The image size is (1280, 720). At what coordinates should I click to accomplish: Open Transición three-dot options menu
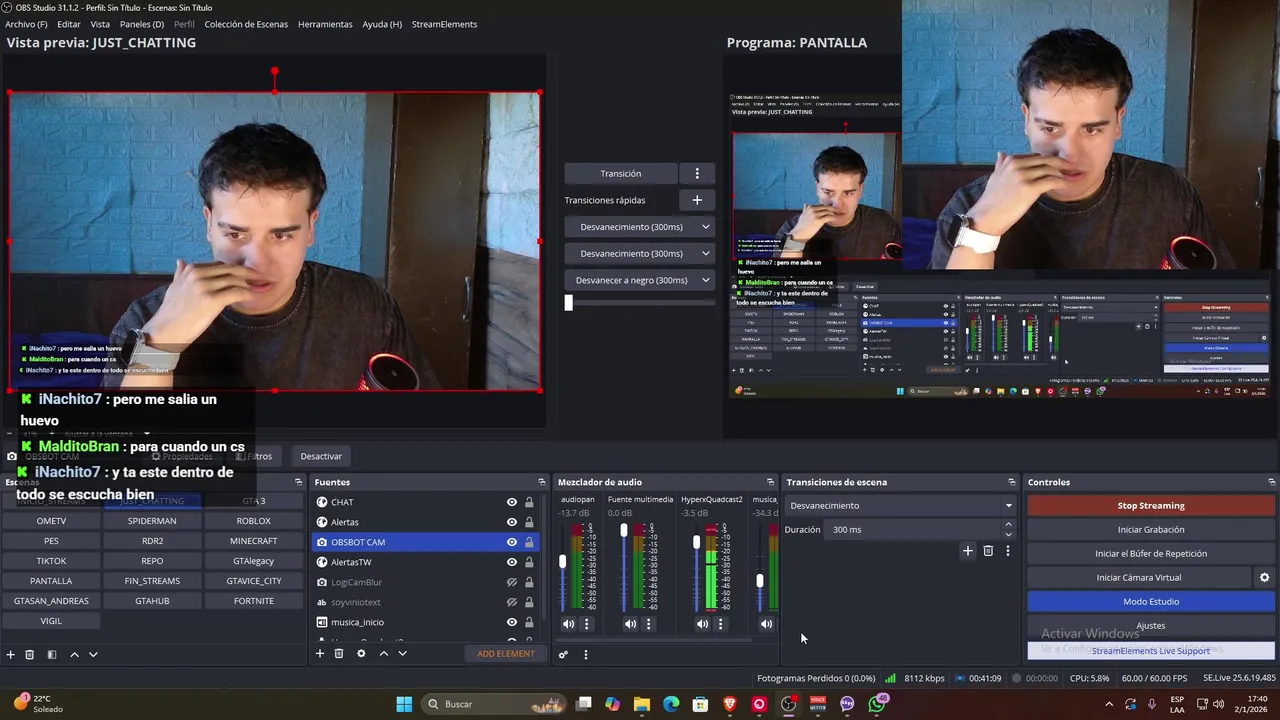click(697, 173)
